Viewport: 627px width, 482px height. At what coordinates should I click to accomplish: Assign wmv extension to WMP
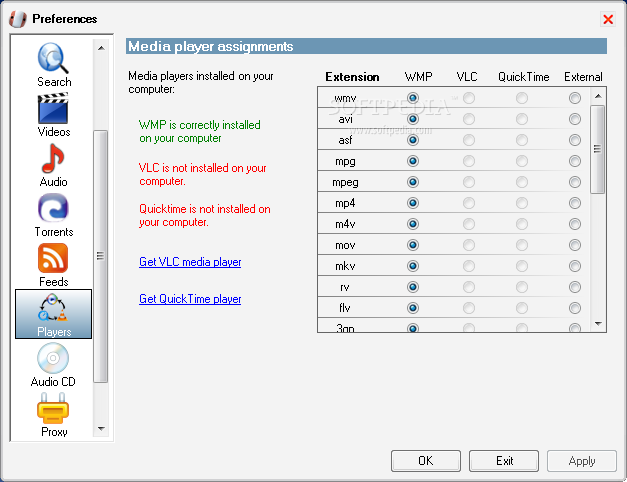point(413,98)
